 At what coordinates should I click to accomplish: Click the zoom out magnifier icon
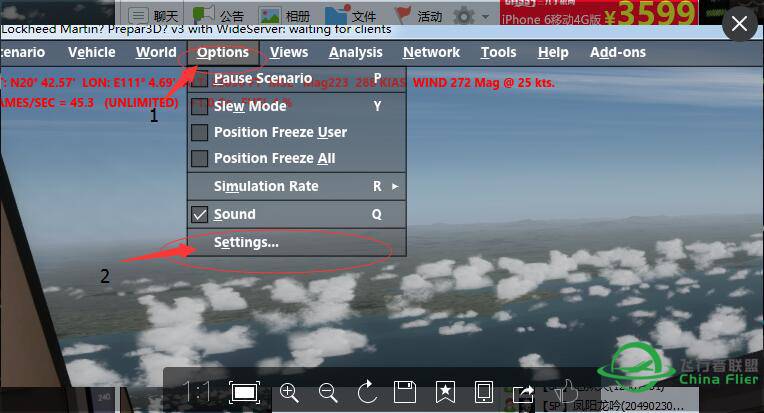tap(327, 392)
